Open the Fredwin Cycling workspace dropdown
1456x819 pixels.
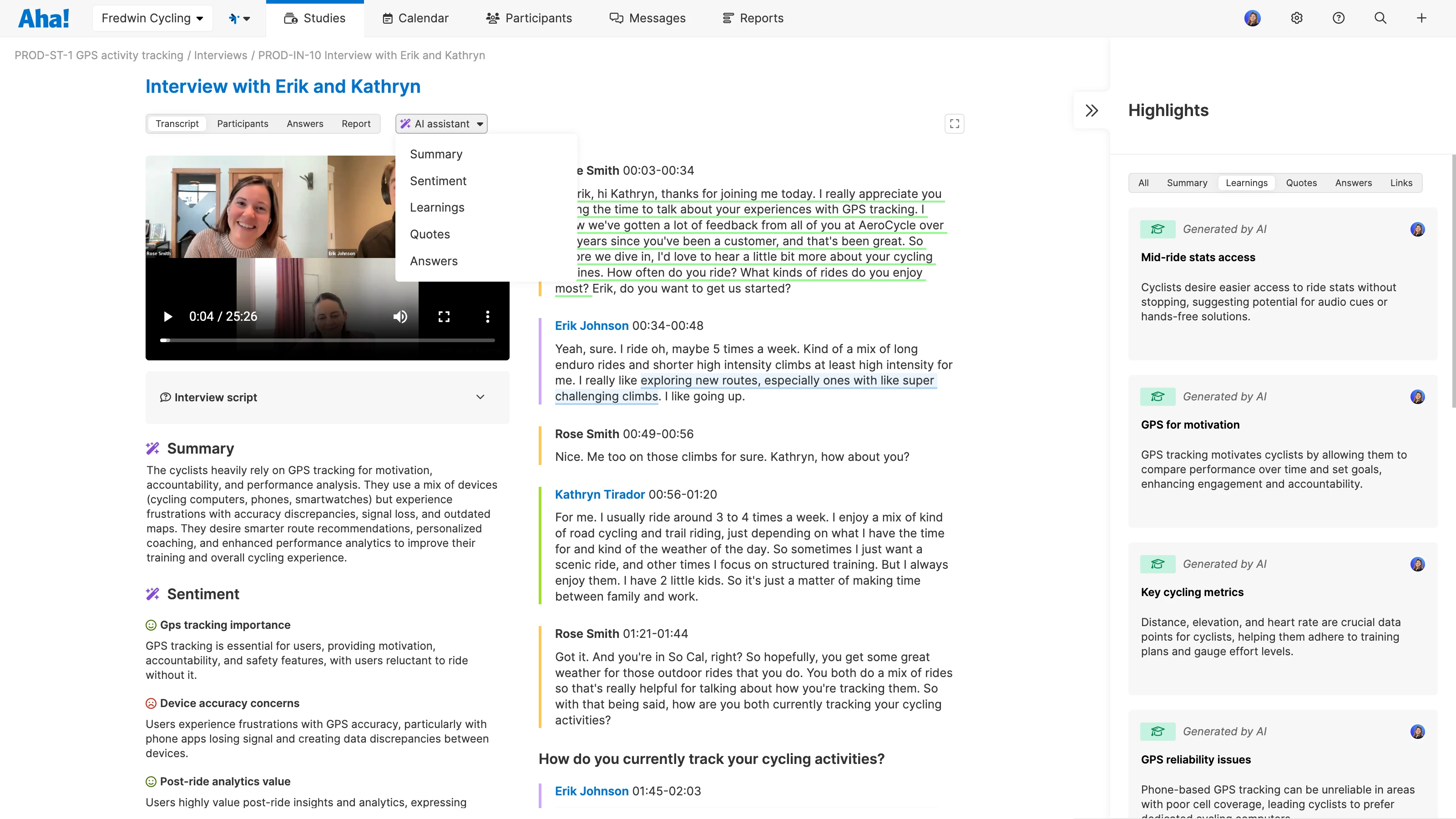click(152, 18)
